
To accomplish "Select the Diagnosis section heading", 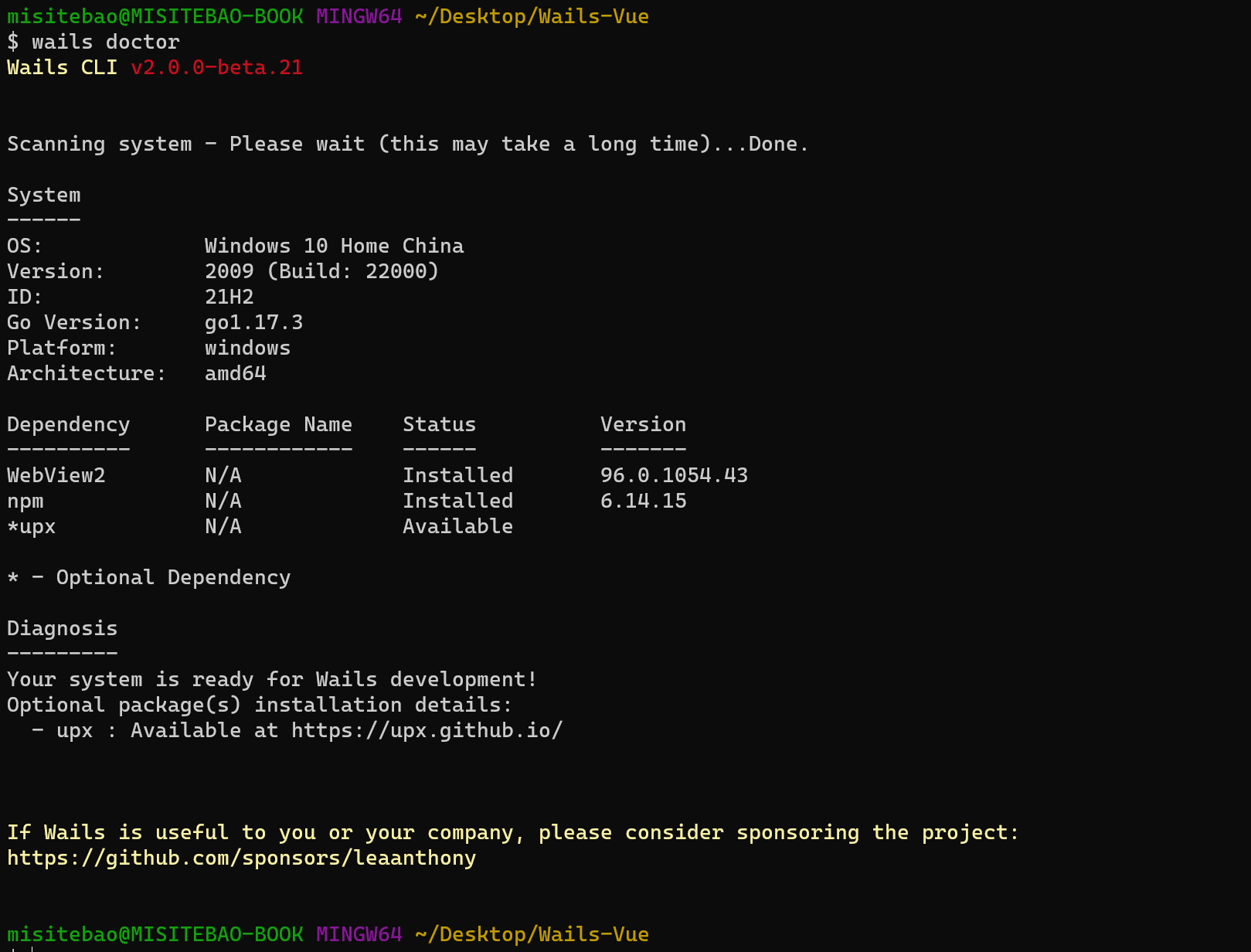I will [62, 627].
